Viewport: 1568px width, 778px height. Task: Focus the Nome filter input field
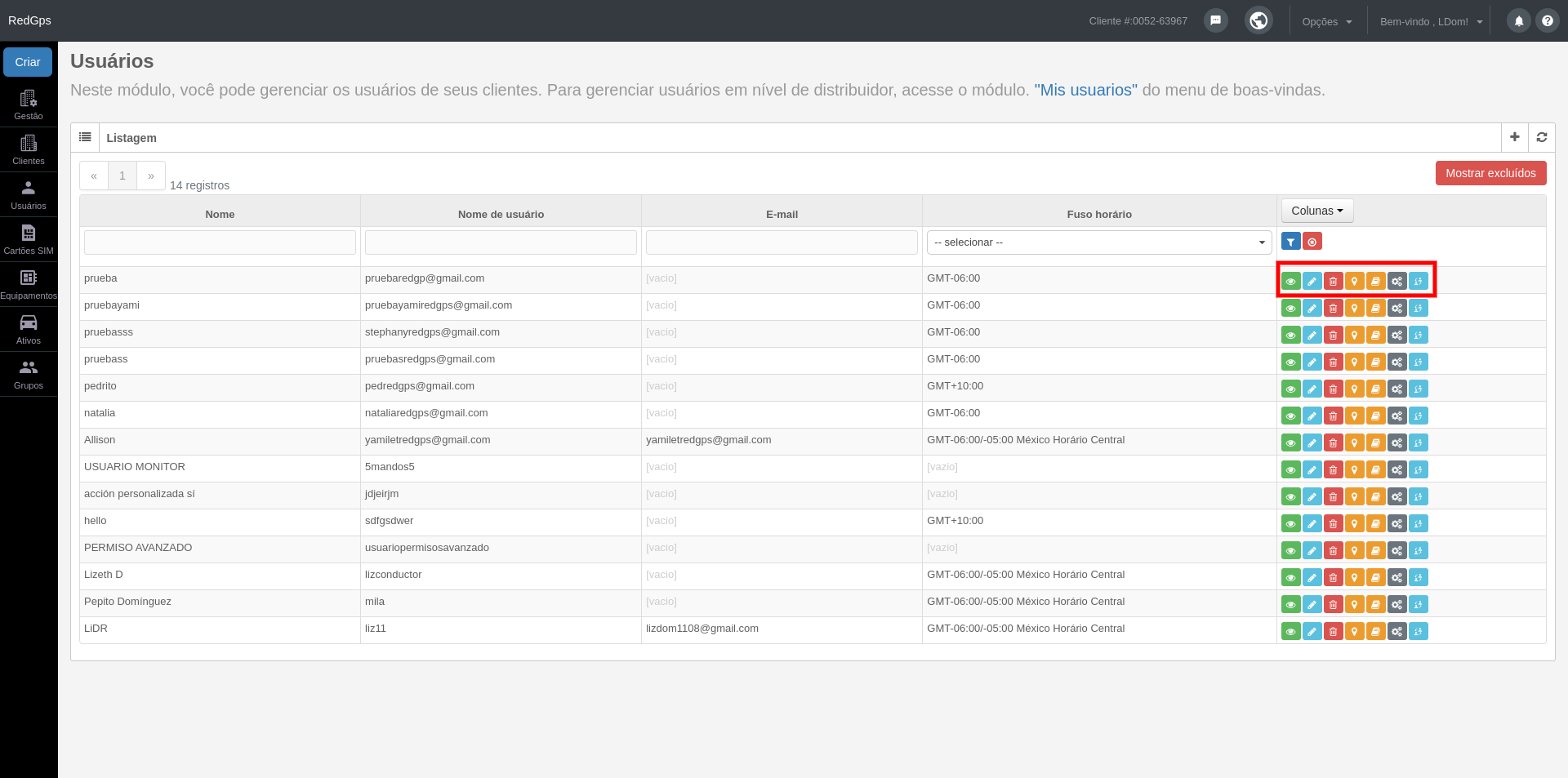pos(220,242)
